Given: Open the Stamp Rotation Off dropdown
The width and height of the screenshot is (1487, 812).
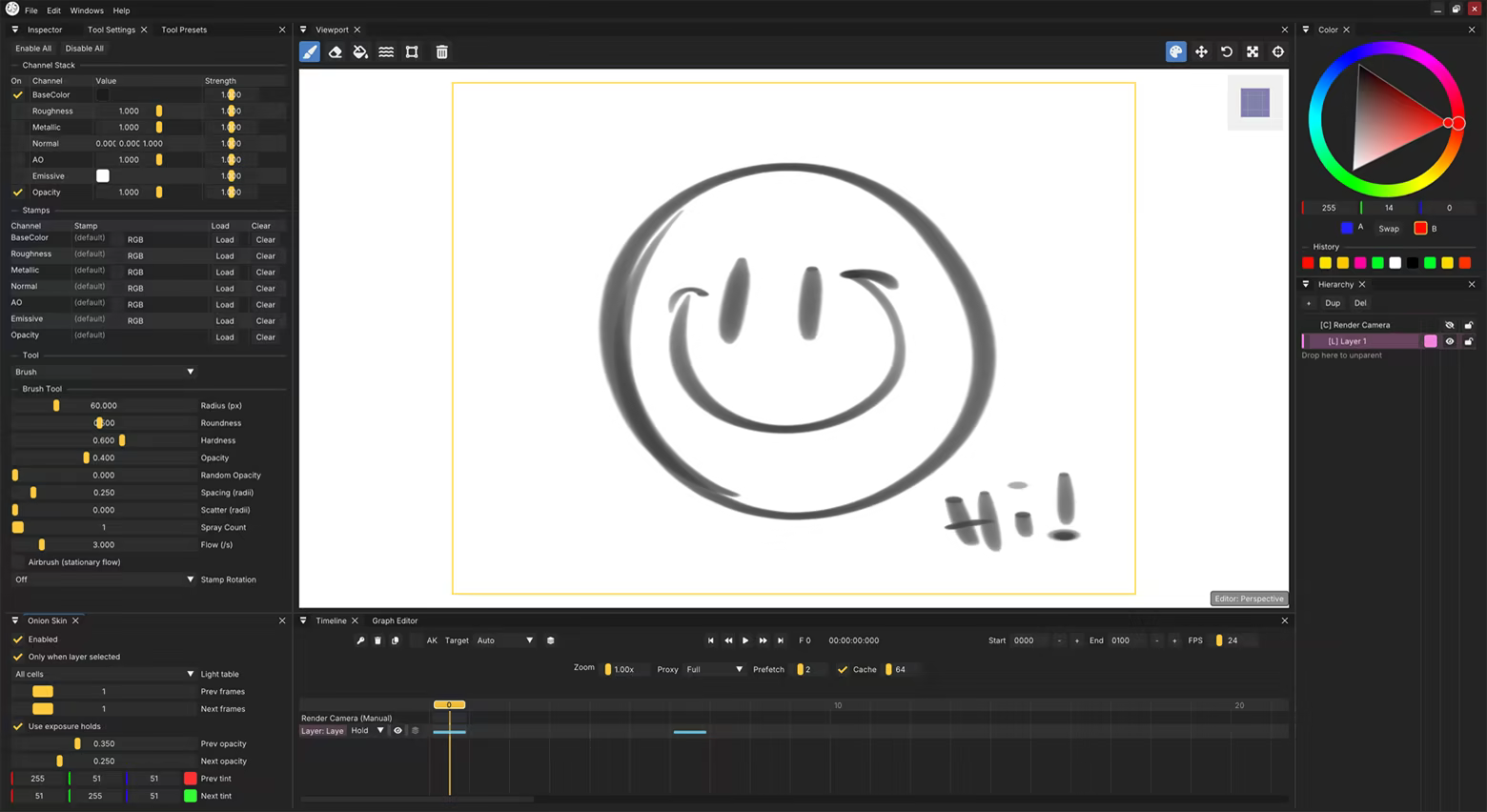Looking at the screenshot, I should click(x=103, y=579).
